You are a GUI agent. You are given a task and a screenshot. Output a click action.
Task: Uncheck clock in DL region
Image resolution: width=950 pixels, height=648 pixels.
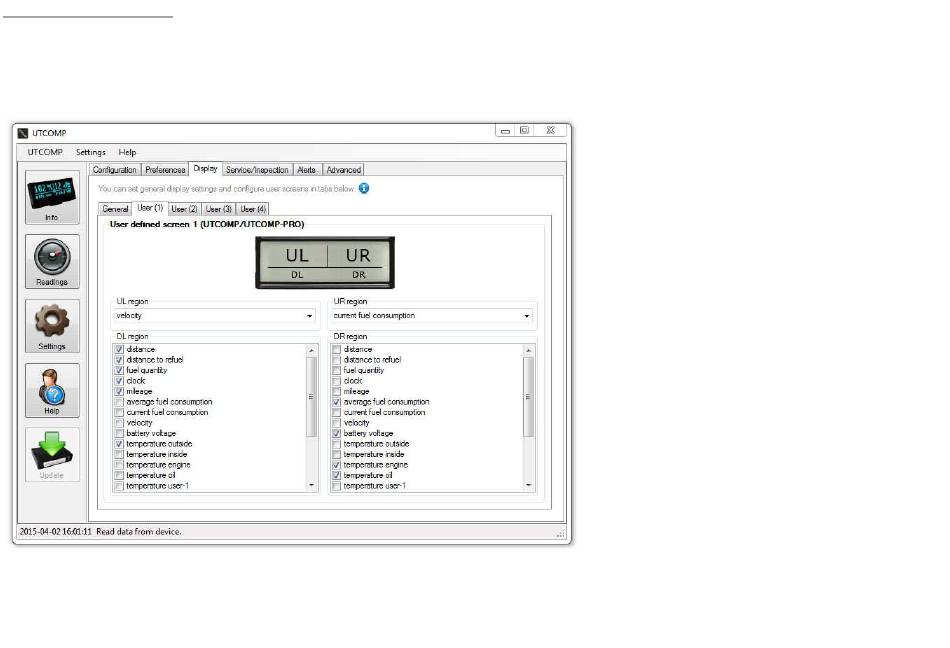point(119,381)
